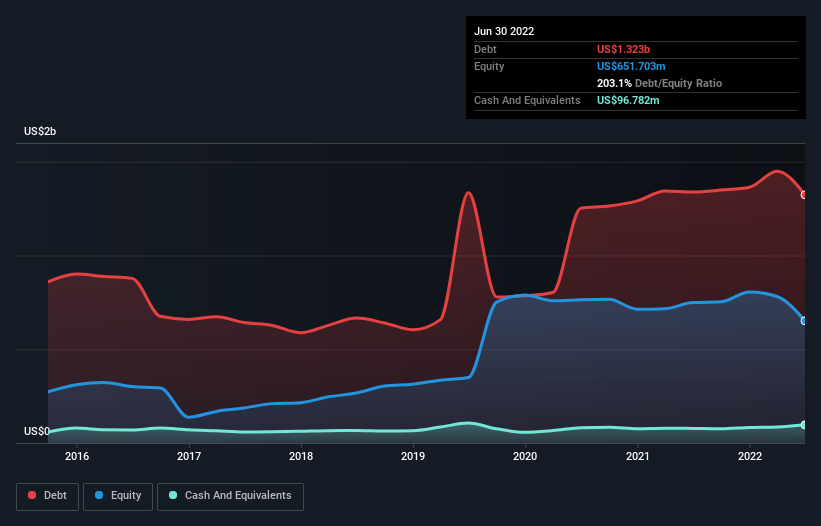
Task: Toggle Cash And Equivalents legend button
Action: pos(230,496)
